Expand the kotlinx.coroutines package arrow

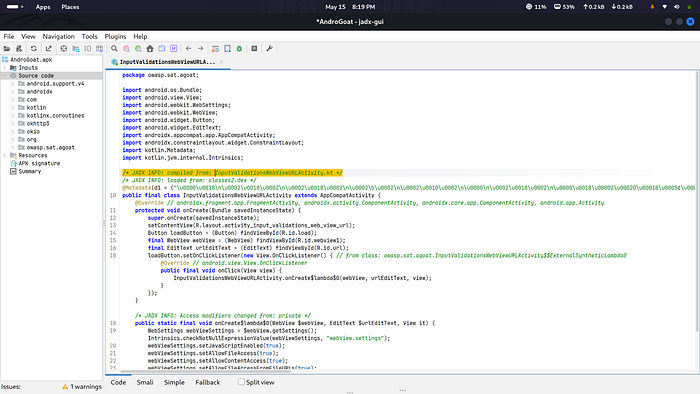(x=12, y=116)
